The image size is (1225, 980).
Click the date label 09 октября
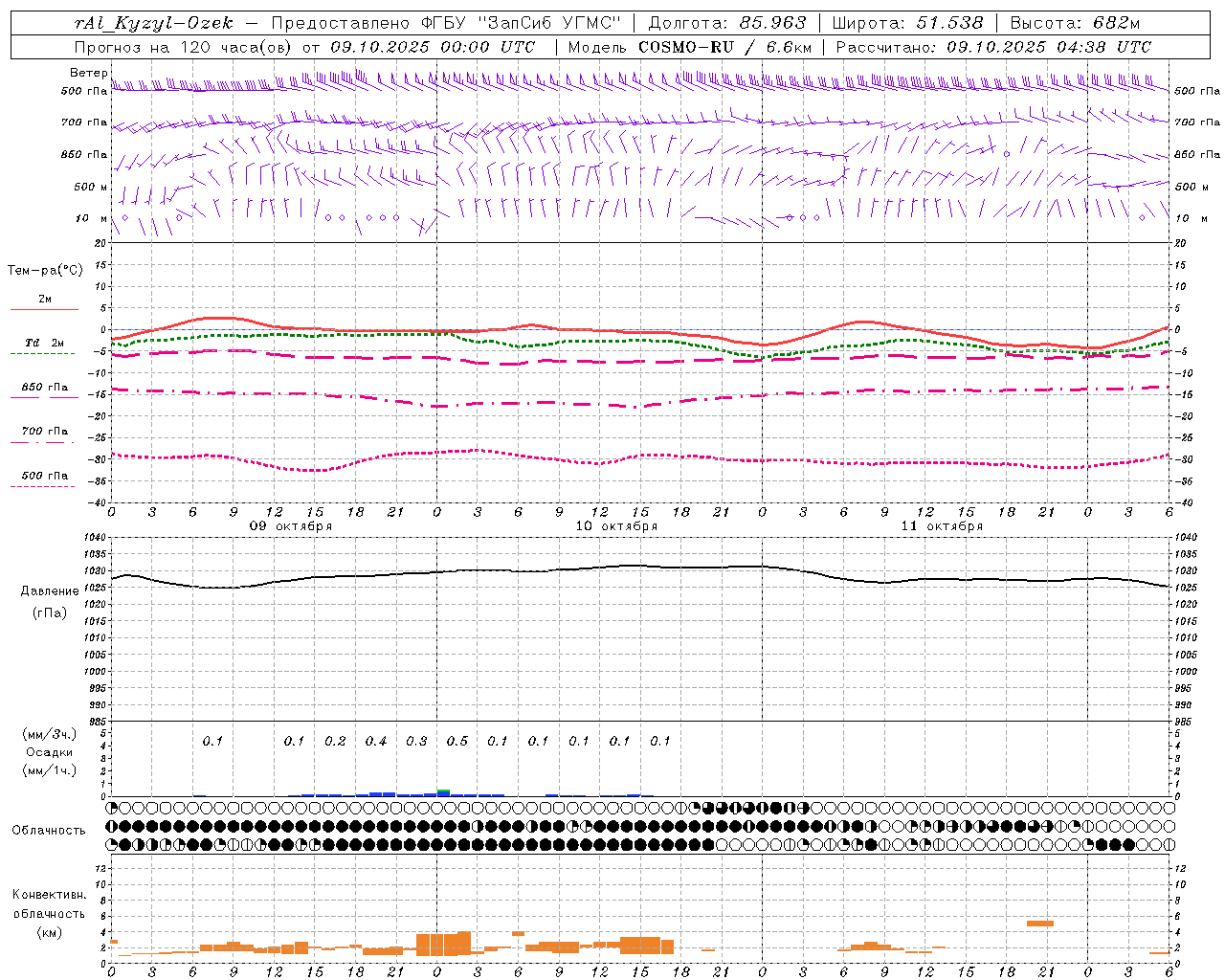(x=291, y=526)
